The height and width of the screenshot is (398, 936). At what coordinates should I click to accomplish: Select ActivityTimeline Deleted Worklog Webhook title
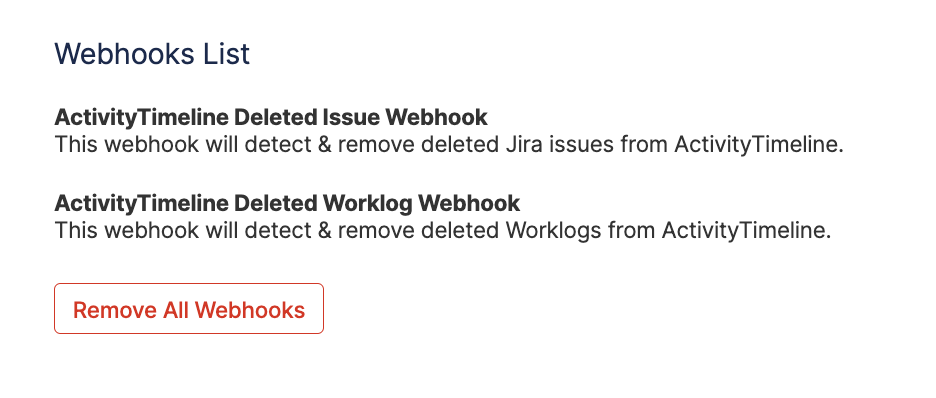pyautogui.click(x=287, y=203)
